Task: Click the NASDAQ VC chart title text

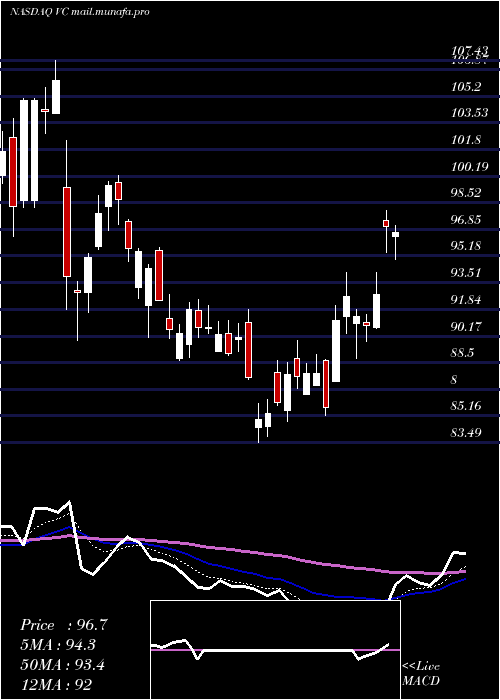Action: pos(79,12)
